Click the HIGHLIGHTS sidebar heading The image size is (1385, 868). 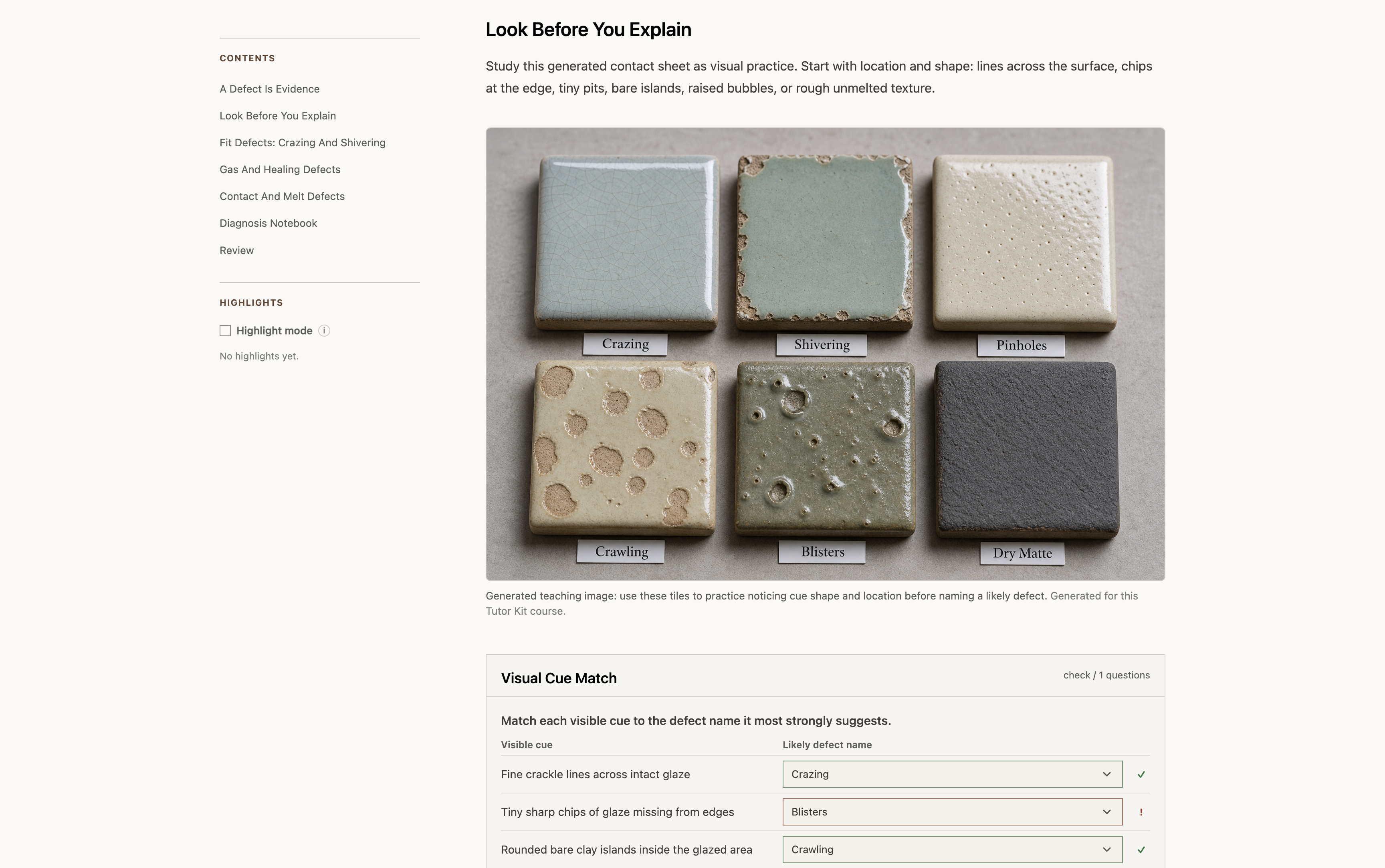click(x=251, y=303)
